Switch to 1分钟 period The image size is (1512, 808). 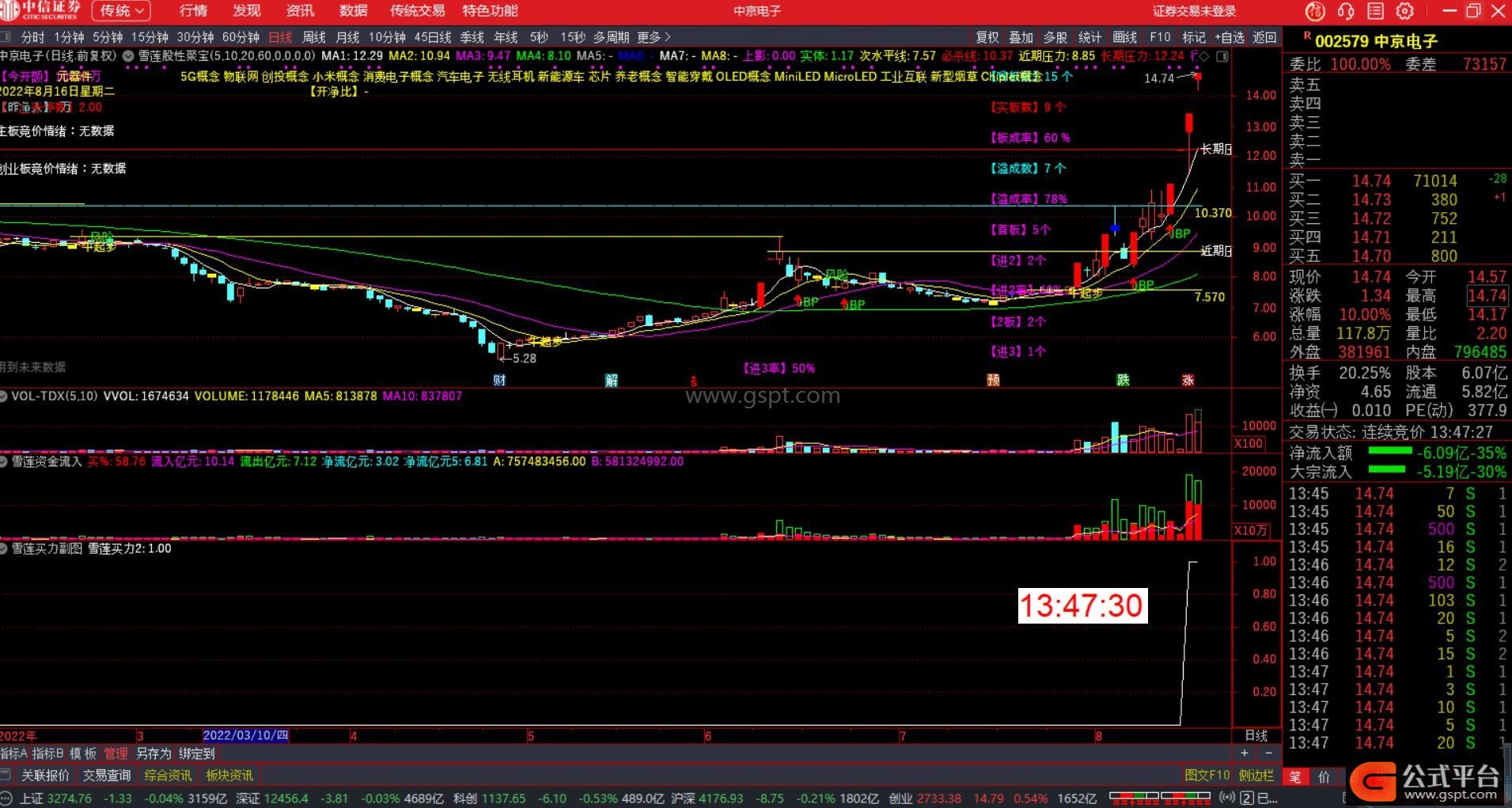point(69,37)
